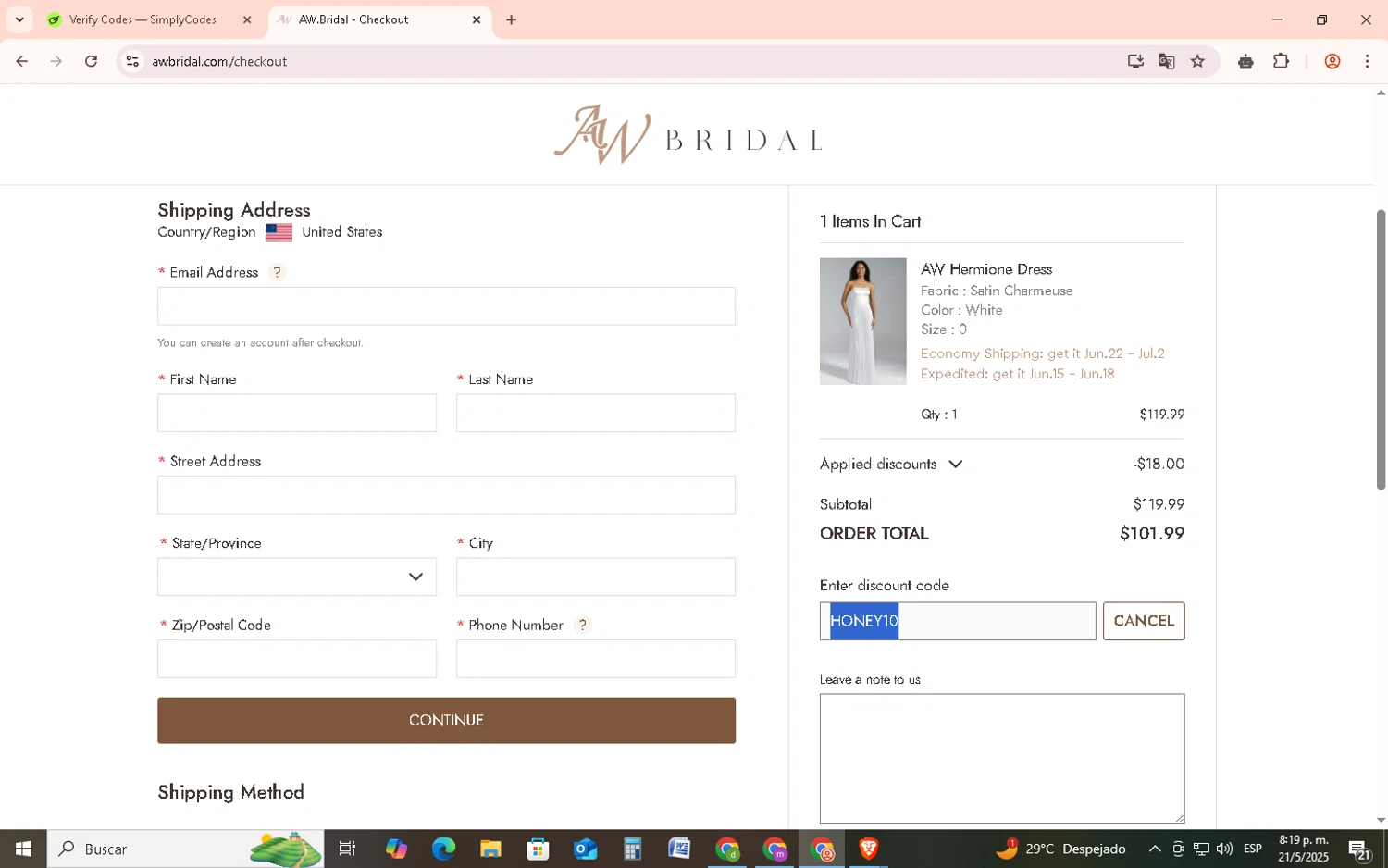Click the 29°C Despejado weather widget
The image size is (1388, 868).
[1060, 849]
